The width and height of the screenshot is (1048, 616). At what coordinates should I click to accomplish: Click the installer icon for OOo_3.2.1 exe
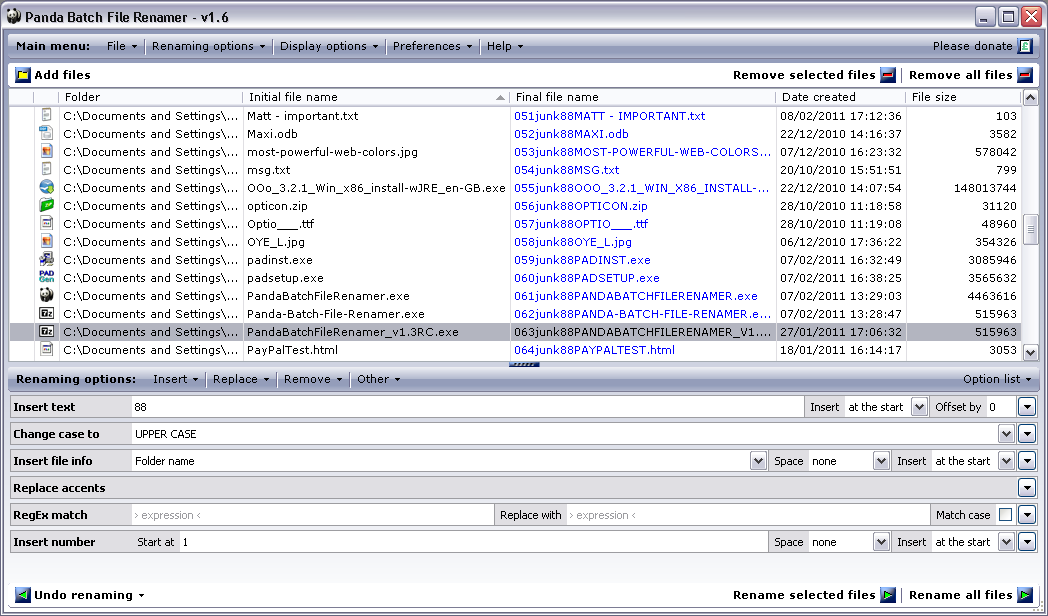(x=46, y=188)
